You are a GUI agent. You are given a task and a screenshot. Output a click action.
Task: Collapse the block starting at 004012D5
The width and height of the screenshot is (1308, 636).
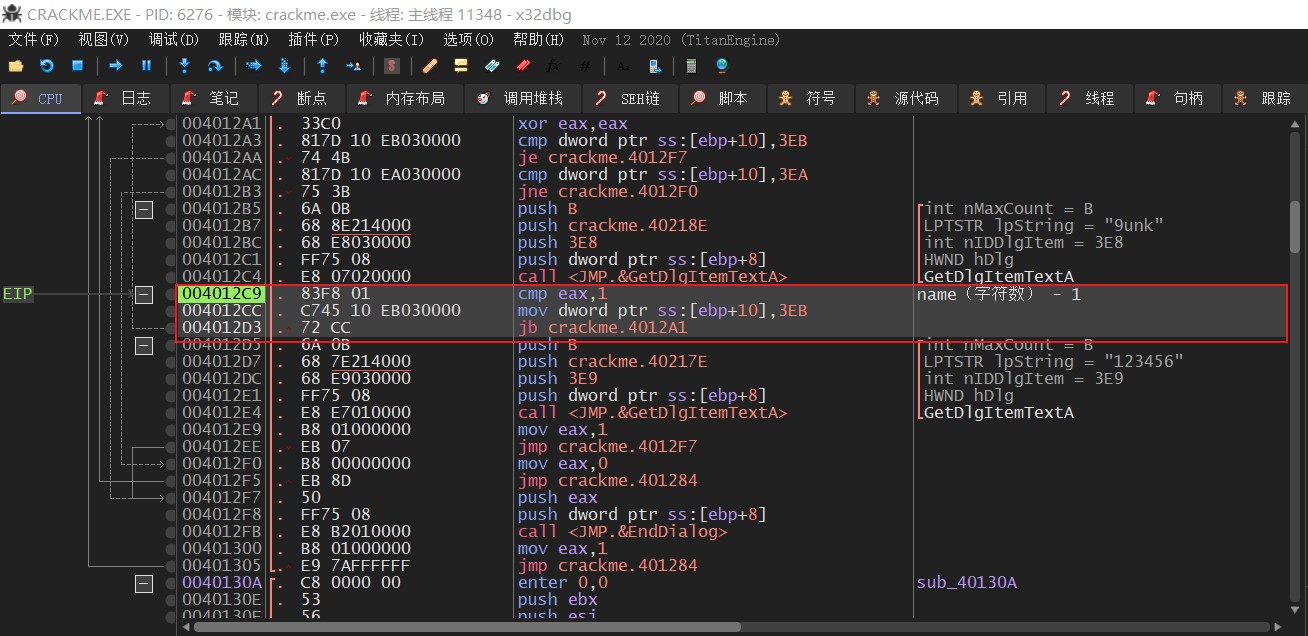coord(144,345)
